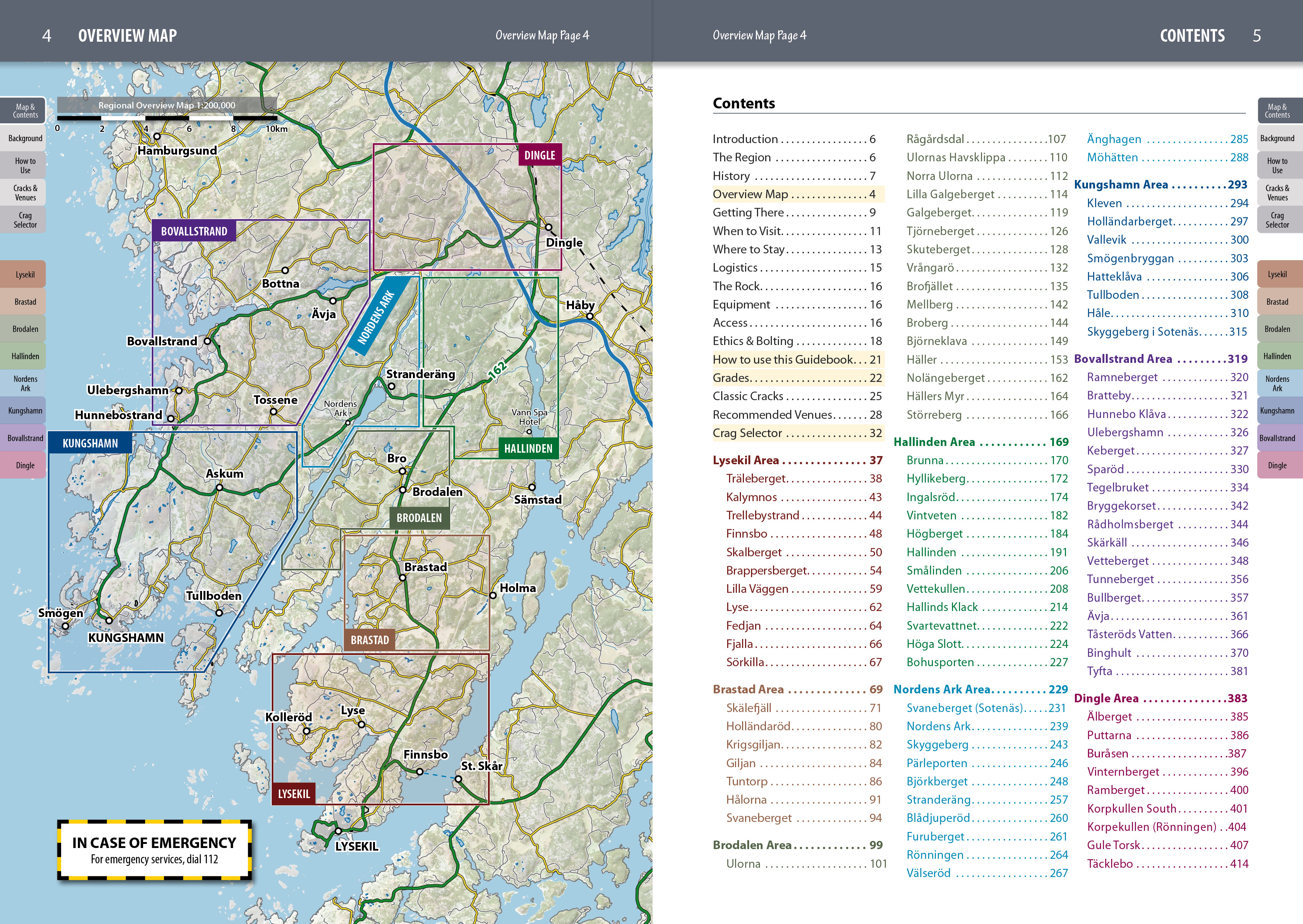
Task: Go to the right Cracks & Venues tab
Action: coord(1277,193)
